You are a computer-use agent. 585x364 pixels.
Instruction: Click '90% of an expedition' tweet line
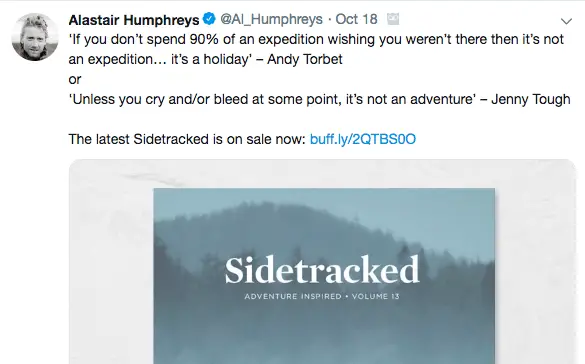316,39
